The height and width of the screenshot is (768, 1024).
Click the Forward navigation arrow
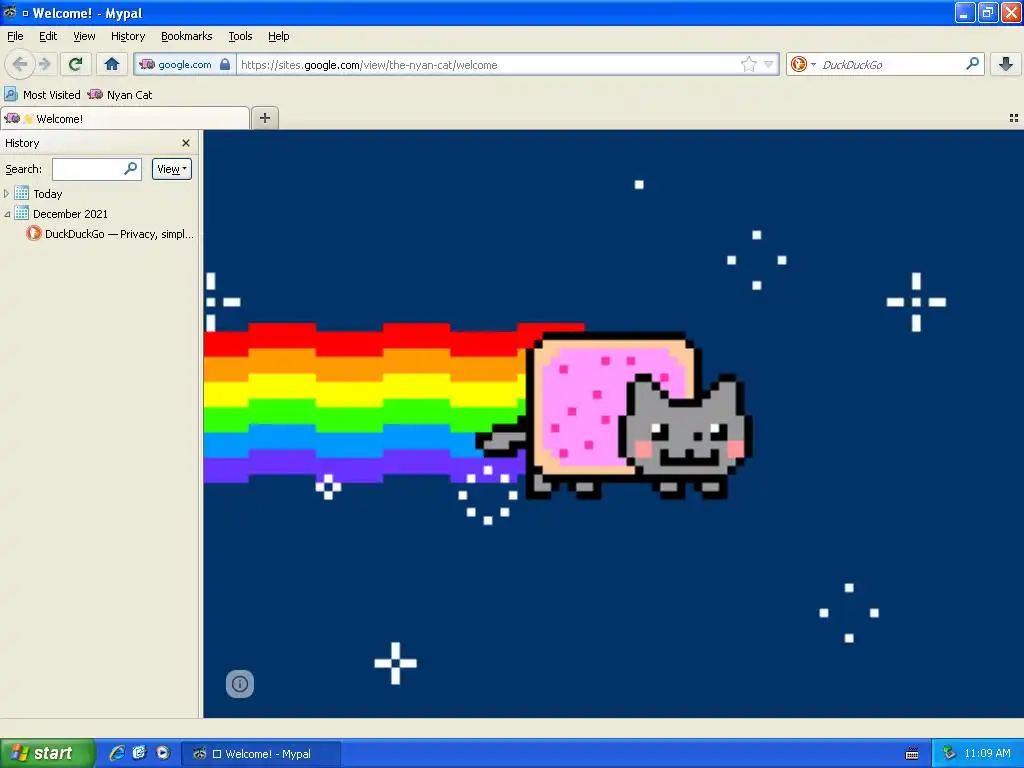pos(44,64)
